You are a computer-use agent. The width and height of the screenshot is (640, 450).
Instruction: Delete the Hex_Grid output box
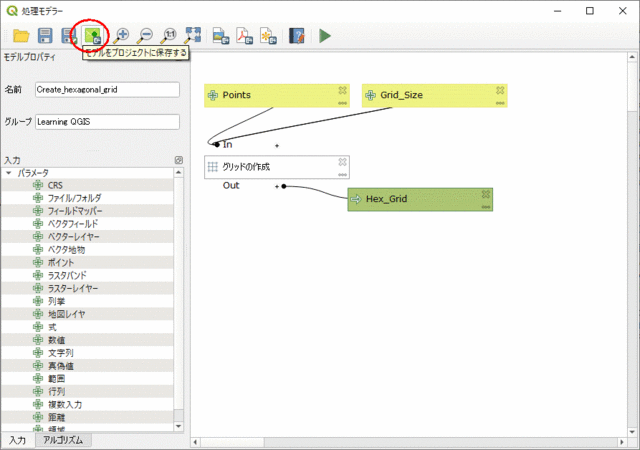[x=486, y=194]
